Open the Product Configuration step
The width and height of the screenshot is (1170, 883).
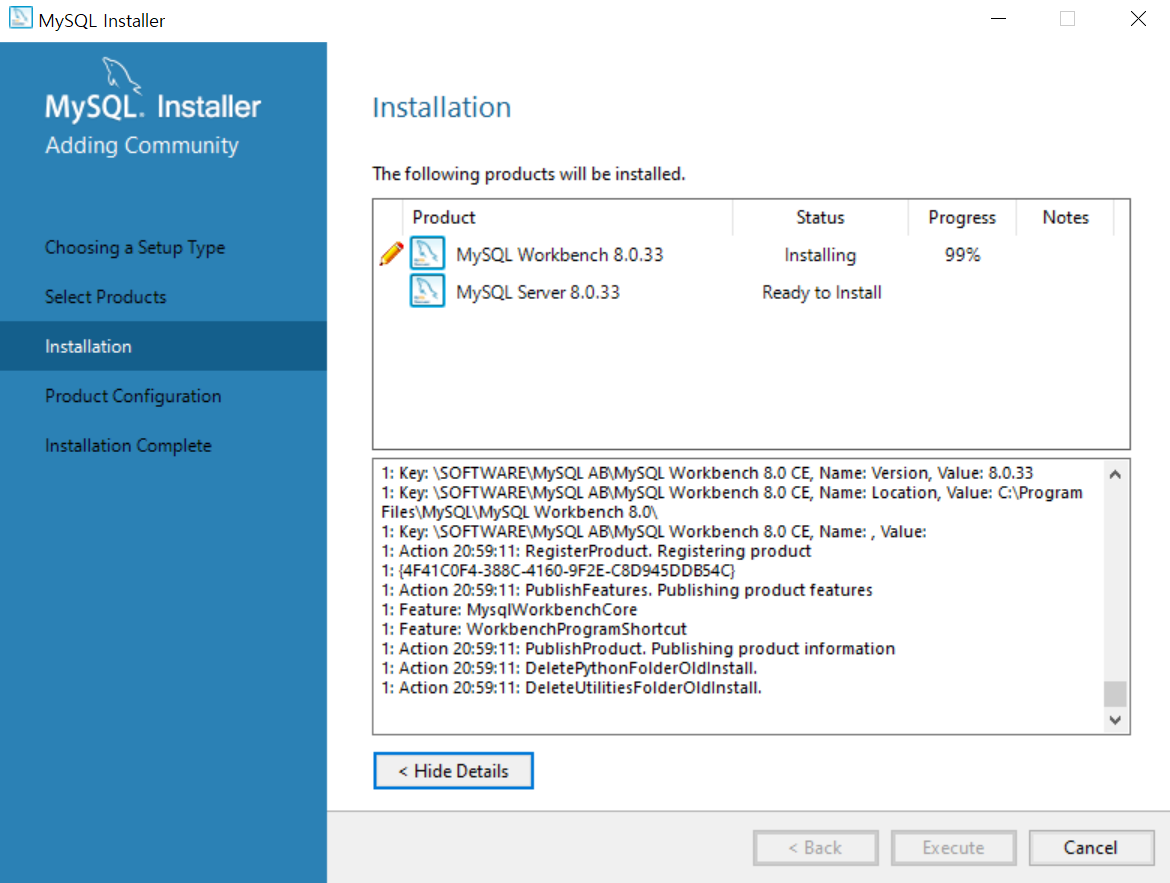click(x=133, y=396)
